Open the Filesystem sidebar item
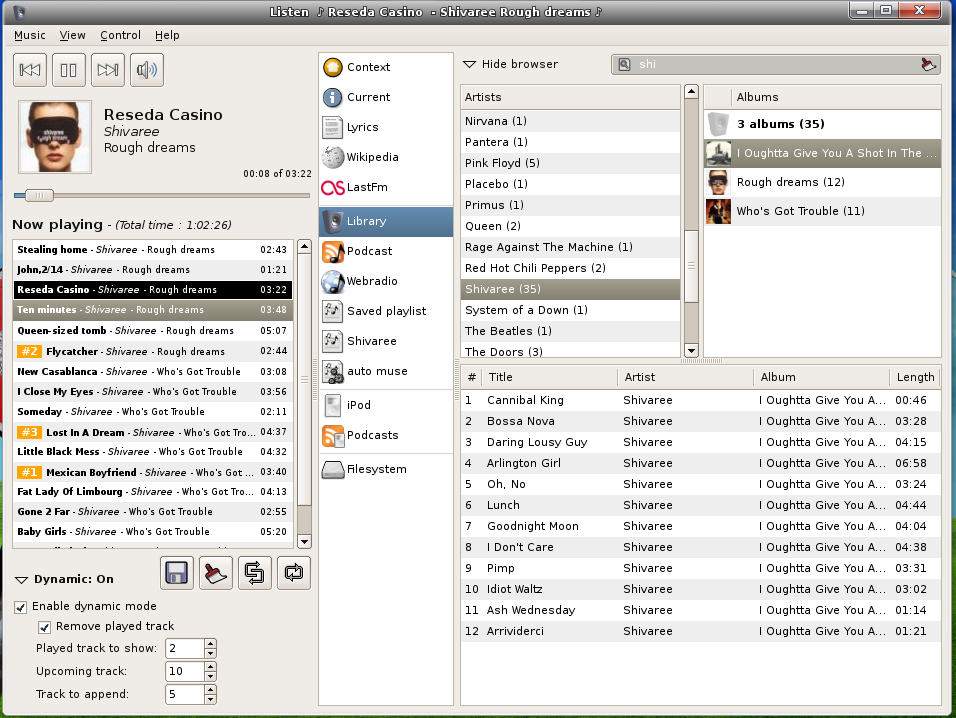 tap(386, 469)
